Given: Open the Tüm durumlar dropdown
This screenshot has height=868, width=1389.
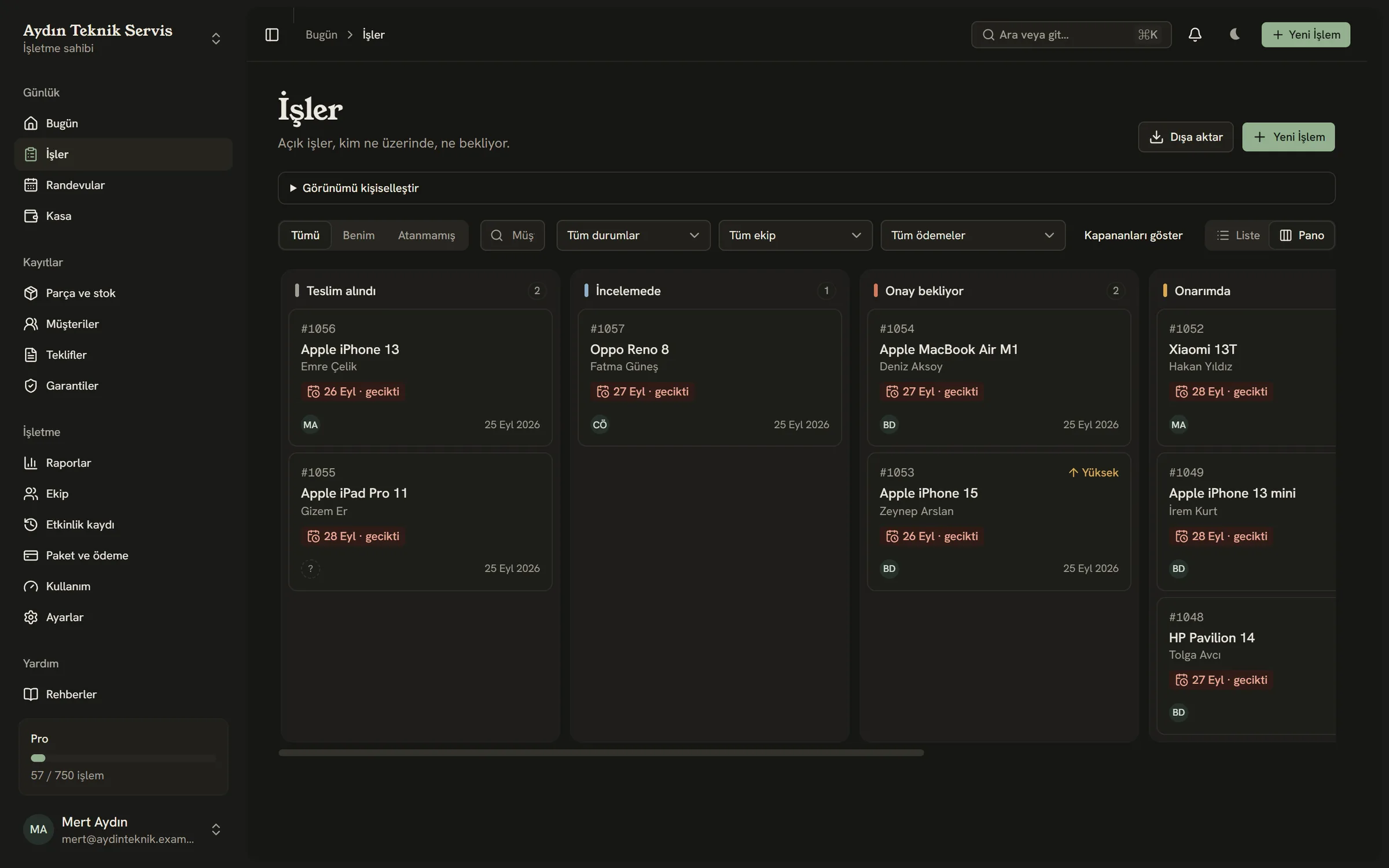Looking at the screenshot, I should [633, 235].
